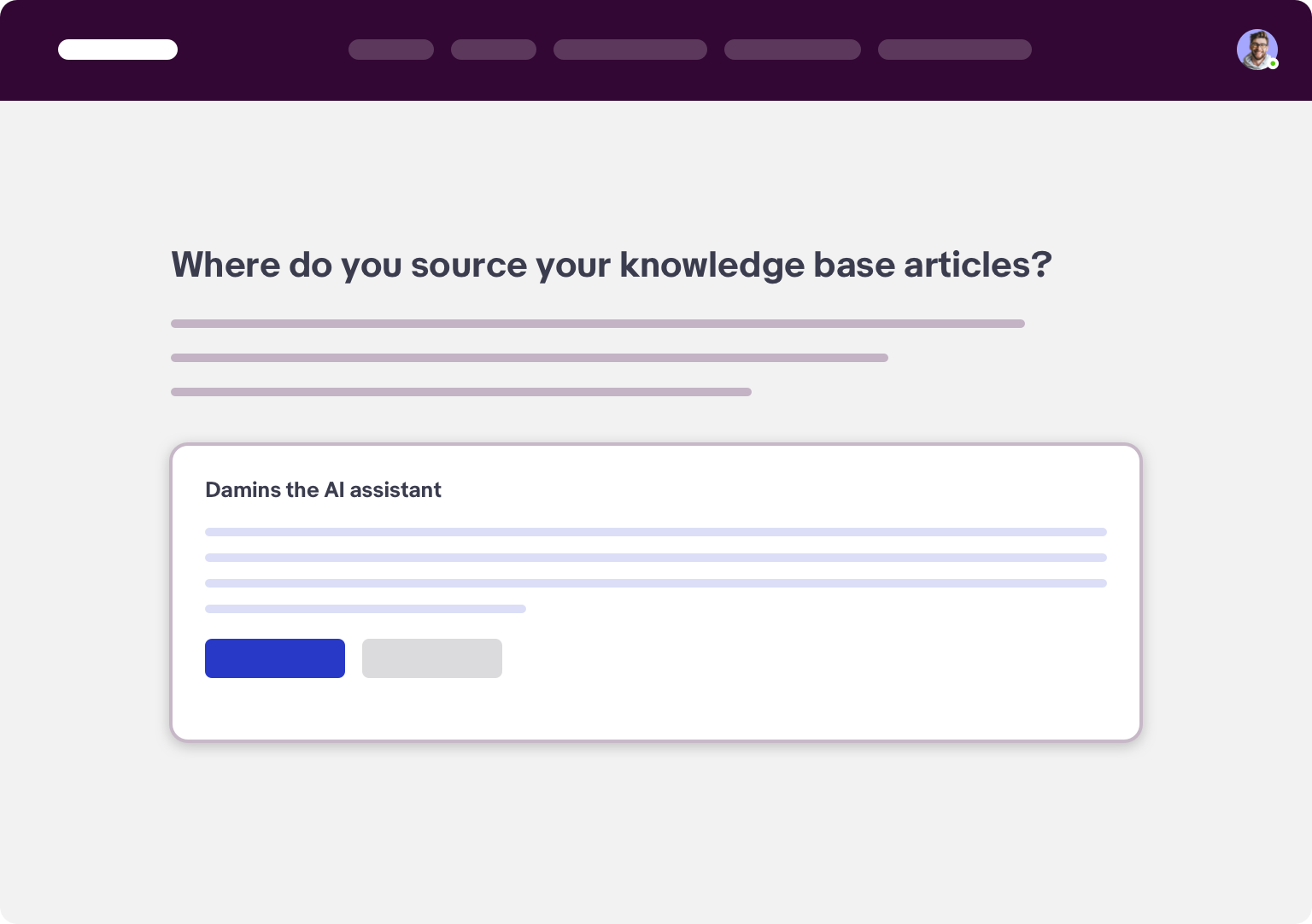Click the longest purple description line
1312x924 pixels.
tap(598, 324)
